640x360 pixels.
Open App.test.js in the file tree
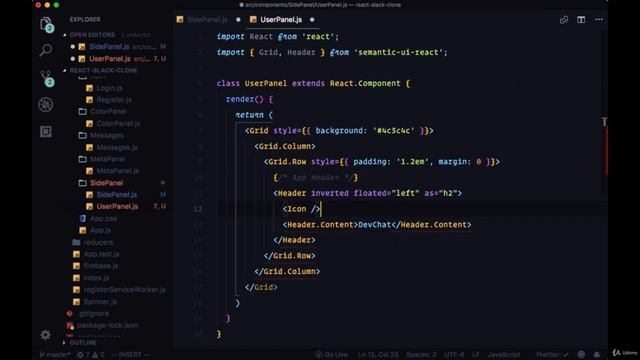coord(101,254)
